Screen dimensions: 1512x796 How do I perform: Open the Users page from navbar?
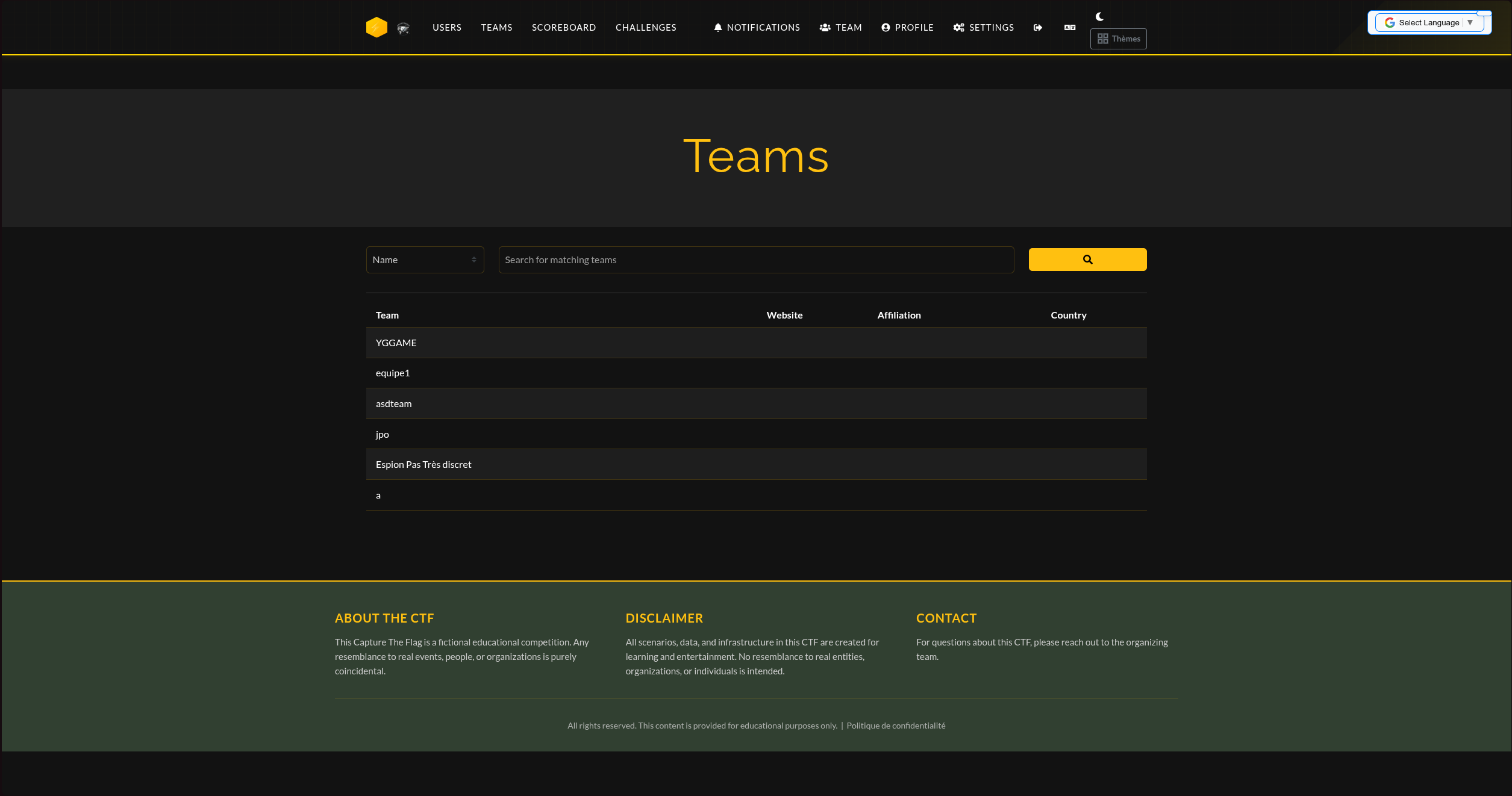446,28
